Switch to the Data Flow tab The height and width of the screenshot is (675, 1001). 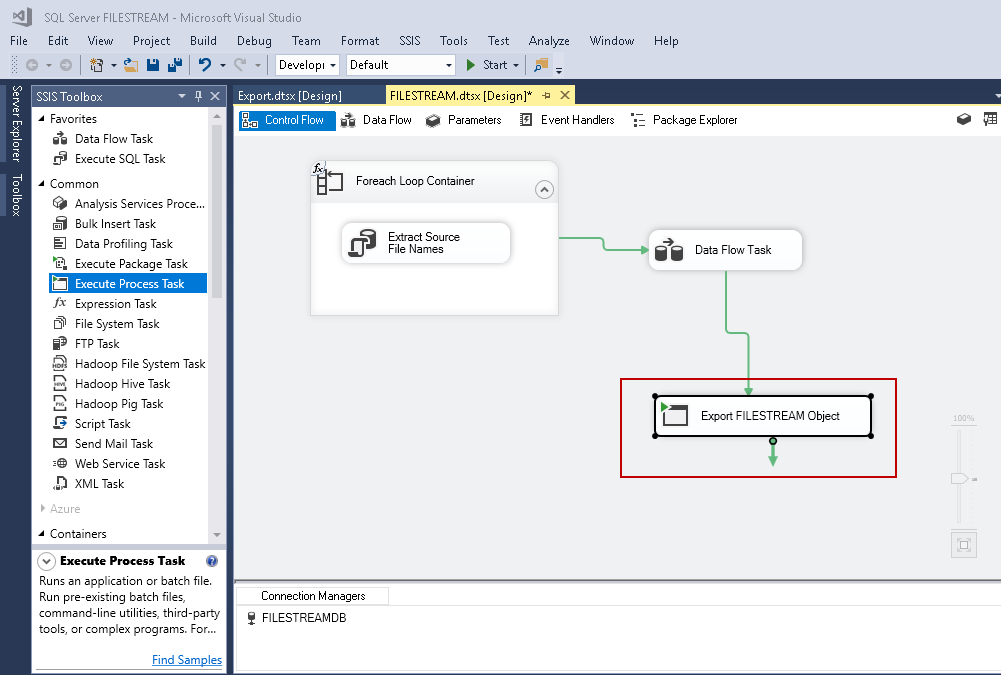(x=376, y=120)
